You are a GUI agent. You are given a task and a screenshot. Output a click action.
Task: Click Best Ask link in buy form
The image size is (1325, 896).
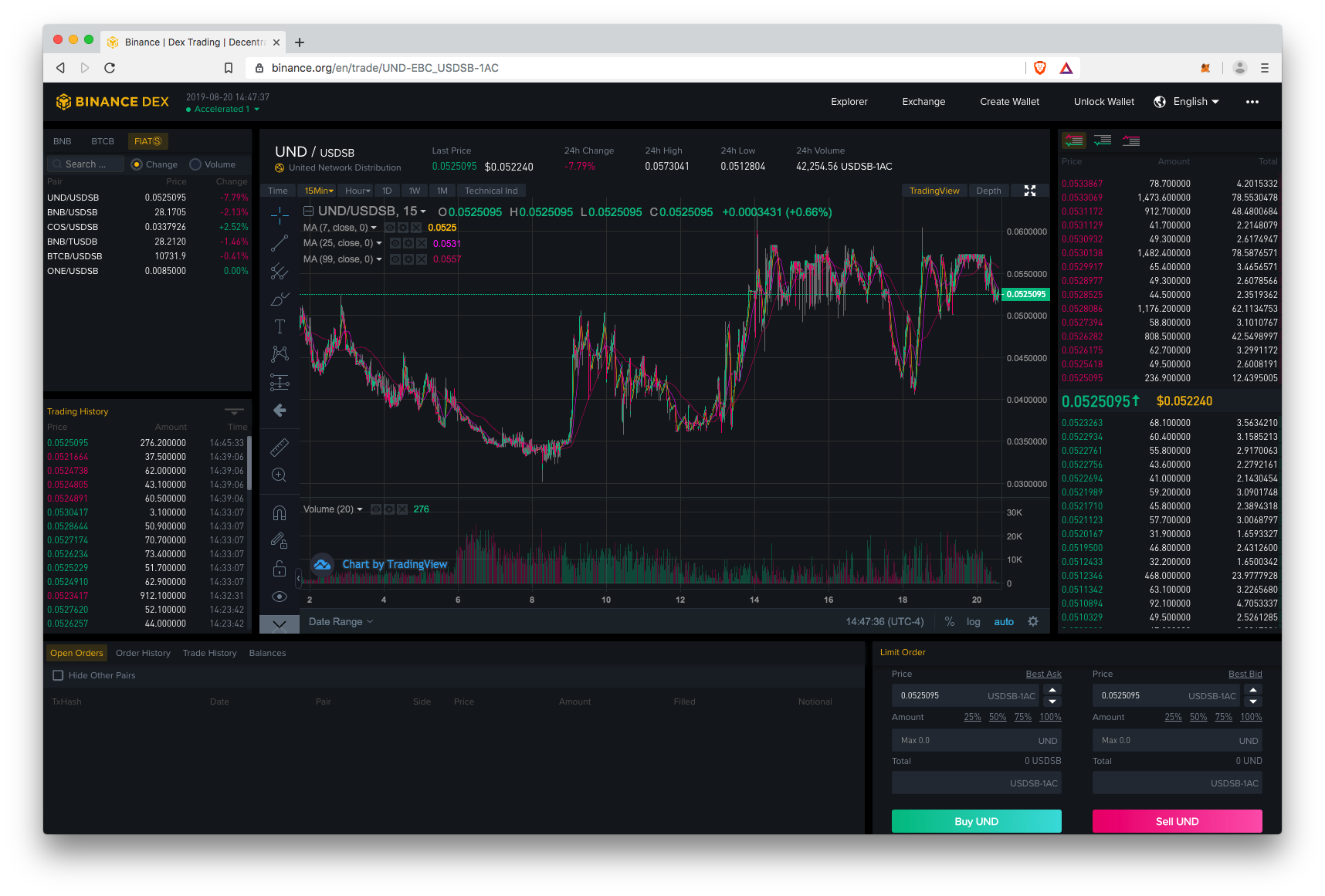(x=1043, y=675)
